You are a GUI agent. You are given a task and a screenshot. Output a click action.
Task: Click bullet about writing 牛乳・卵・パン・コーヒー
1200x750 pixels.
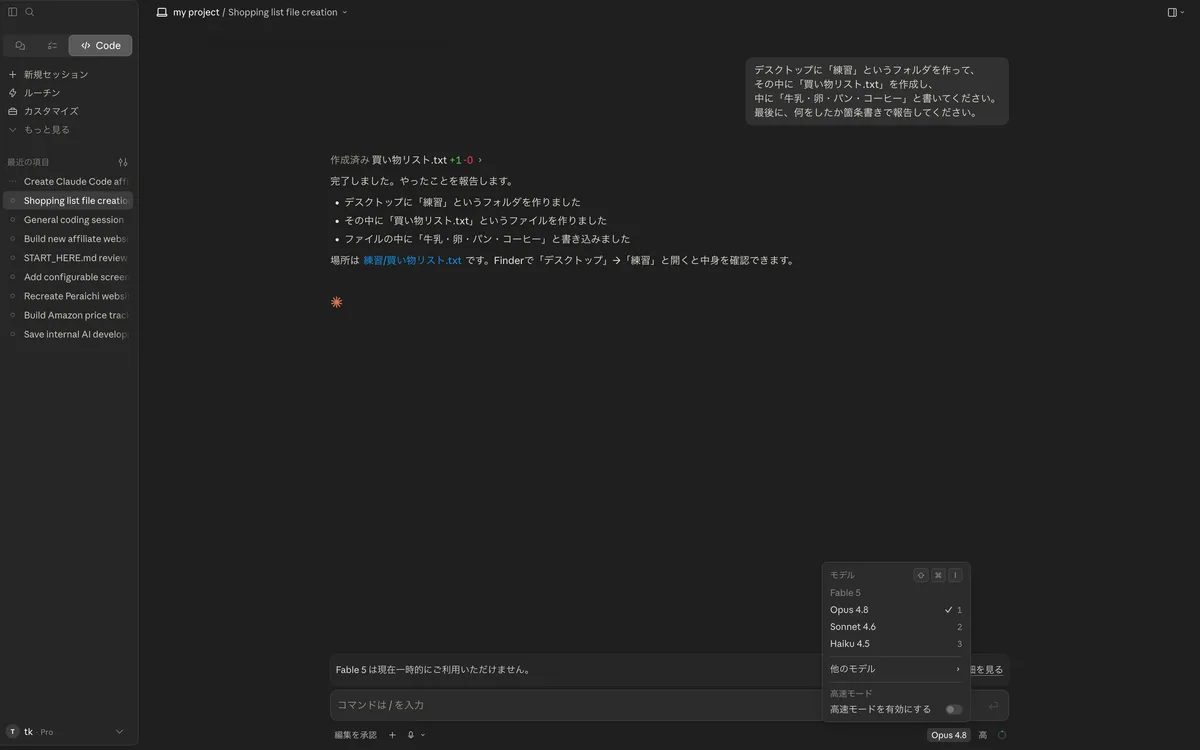[x=487, y=239]
